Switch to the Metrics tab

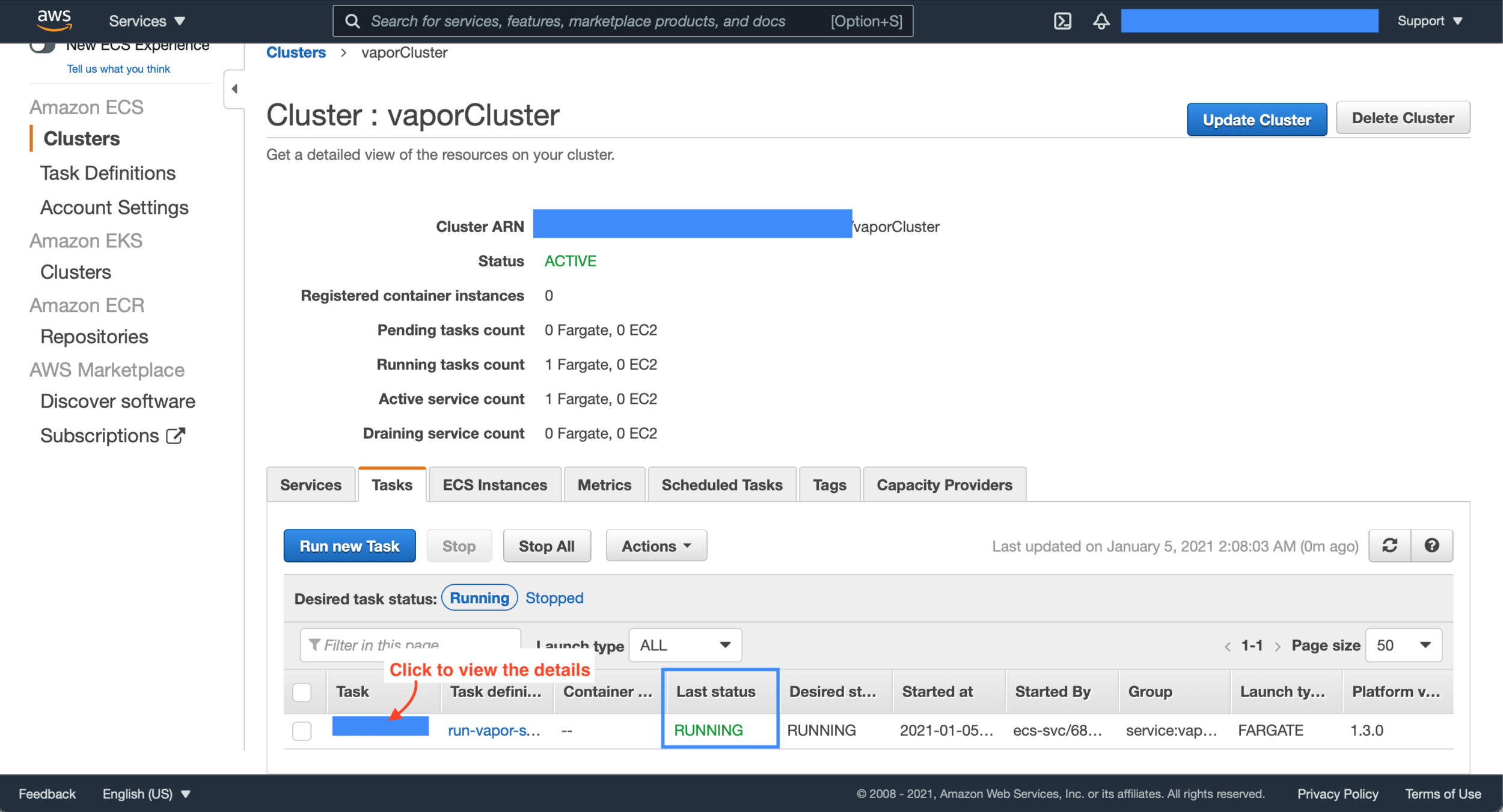coord(604,484)
